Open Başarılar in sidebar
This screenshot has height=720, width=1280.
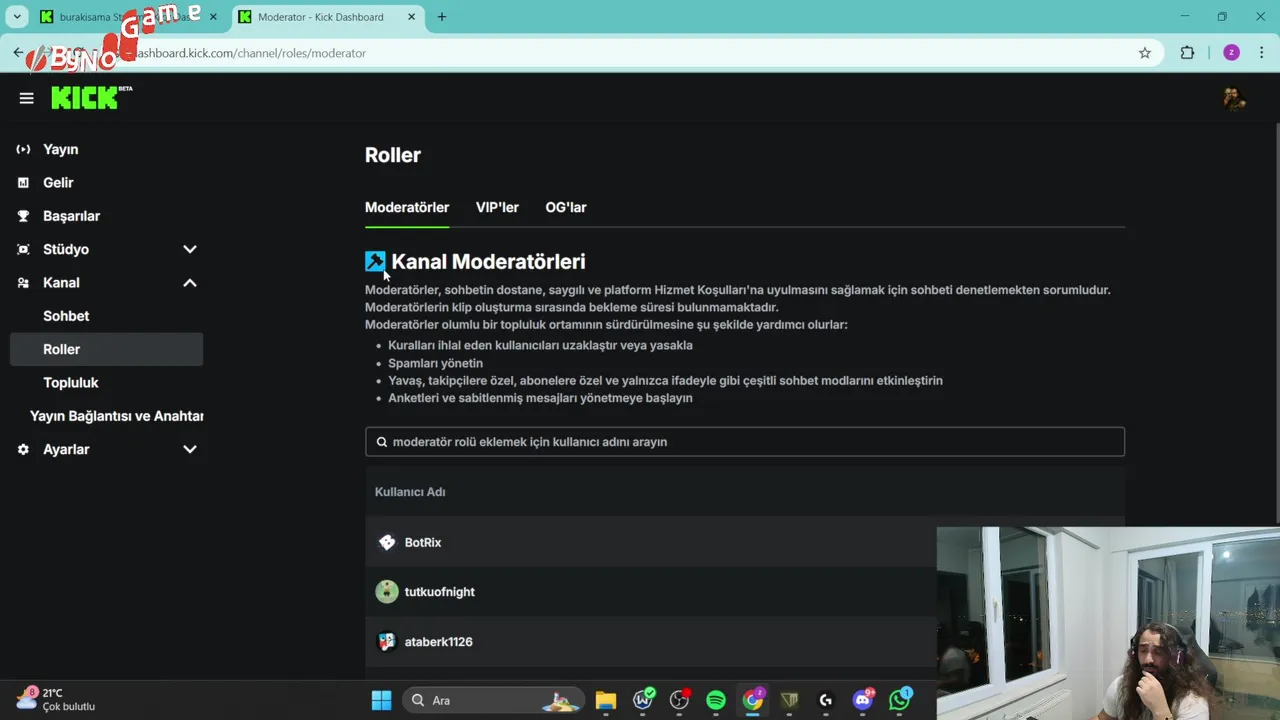(71, 216)
